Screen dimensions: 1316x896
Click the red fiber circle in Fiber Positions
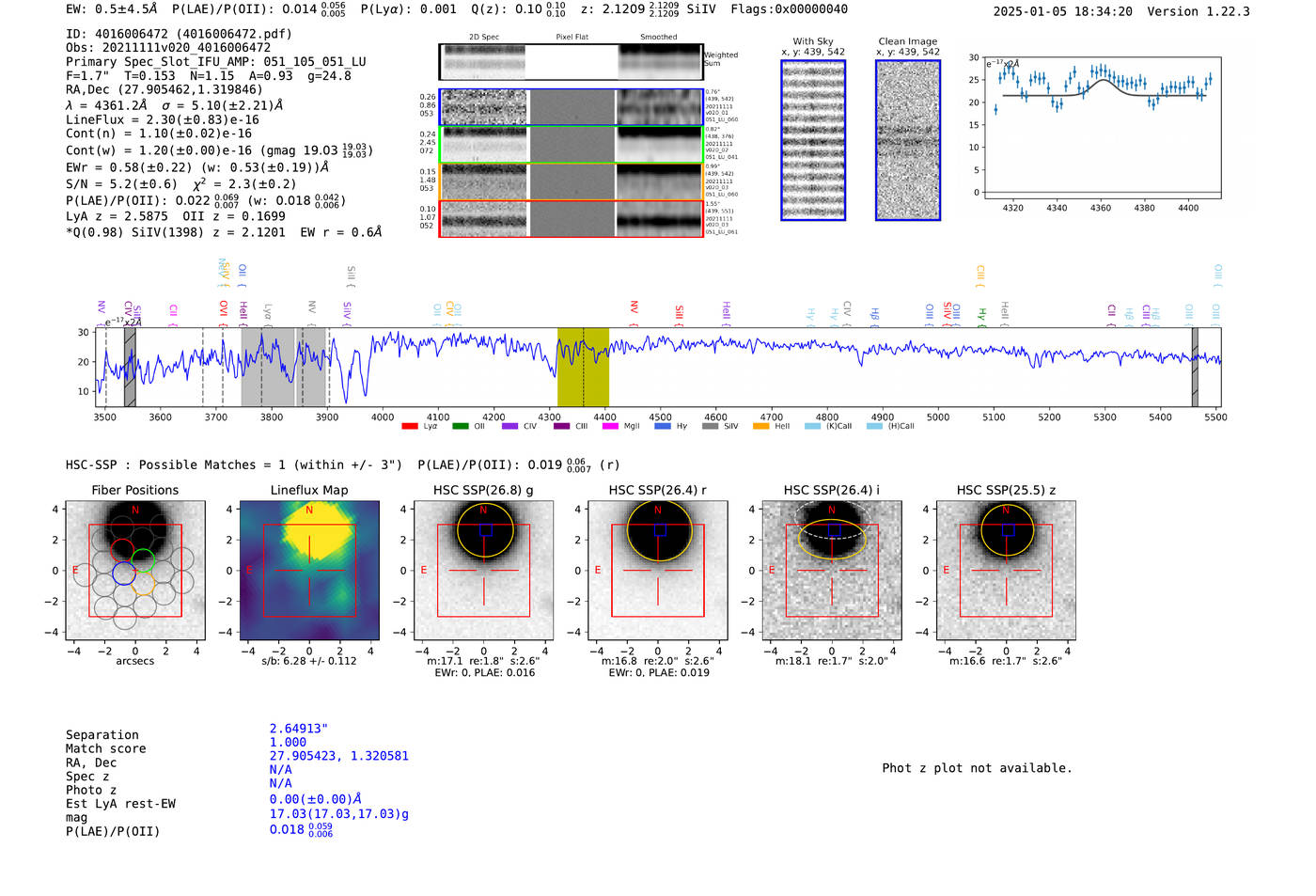click(122, 551)
